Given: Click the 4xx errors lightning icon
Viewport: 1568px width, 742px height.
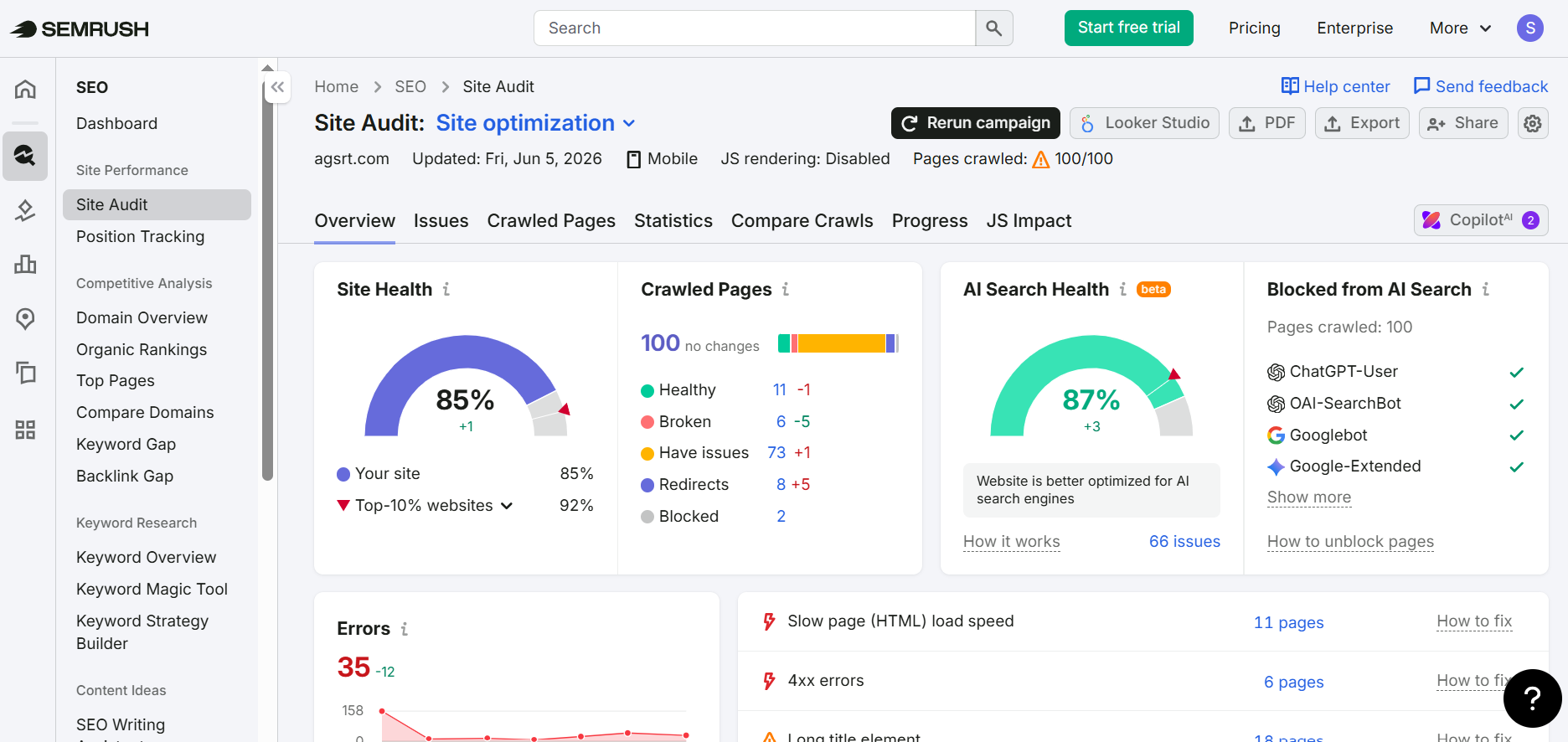Looking at the screenshot, I should click(x=769, y=681).
